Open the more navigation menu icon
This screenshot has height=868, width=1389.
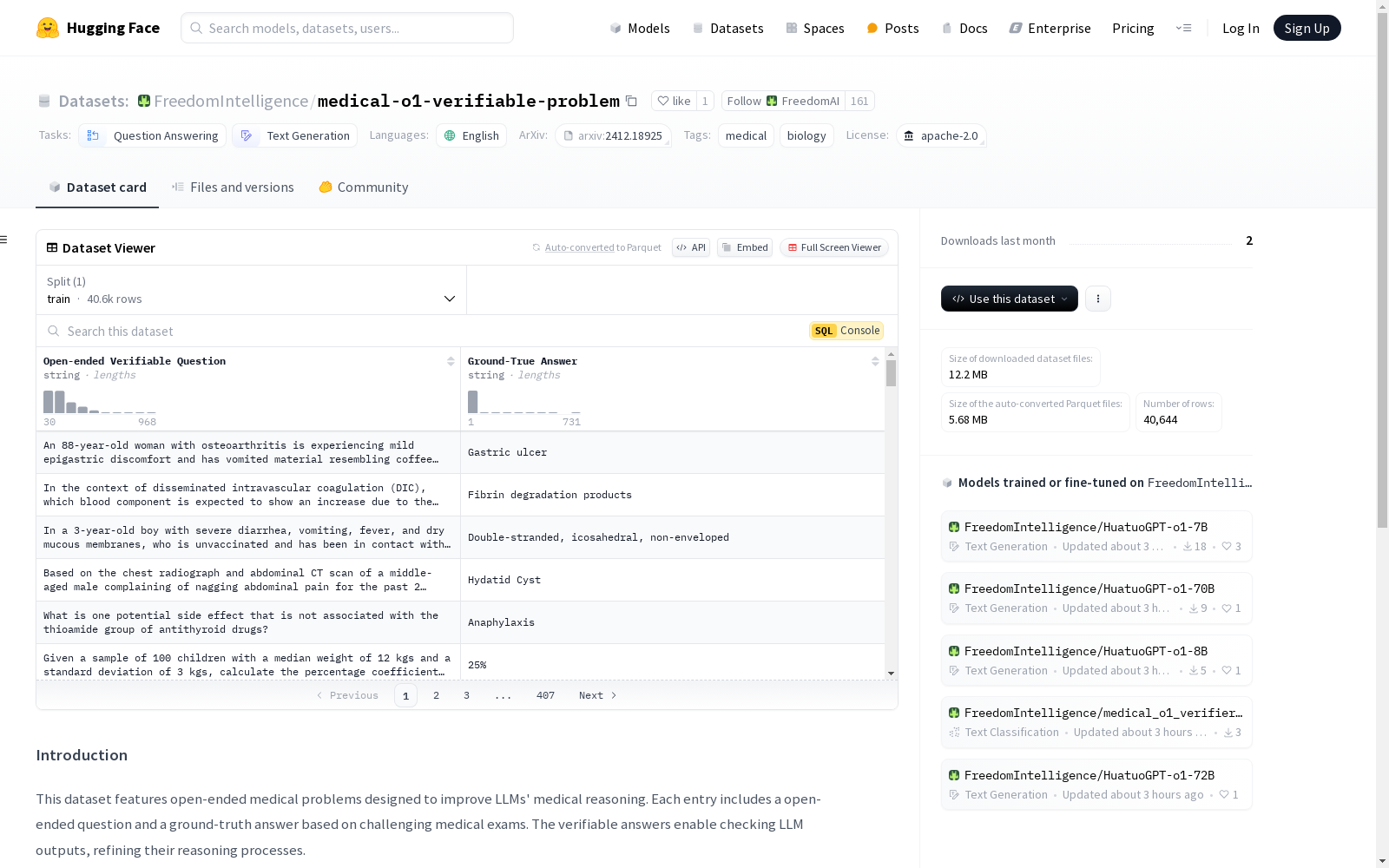point(1183,28)
